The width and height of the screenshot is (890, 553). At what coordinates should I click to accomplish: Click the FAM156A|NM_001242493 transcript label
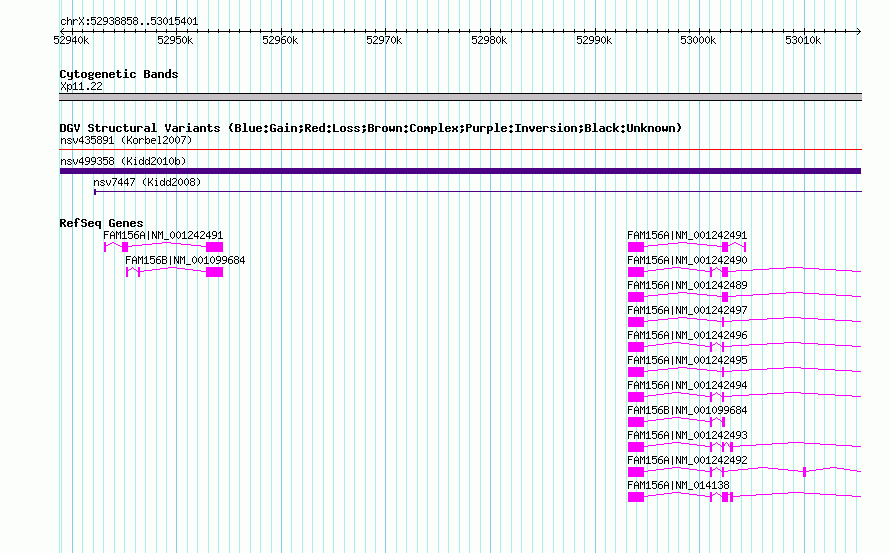(x=687, y=435)
